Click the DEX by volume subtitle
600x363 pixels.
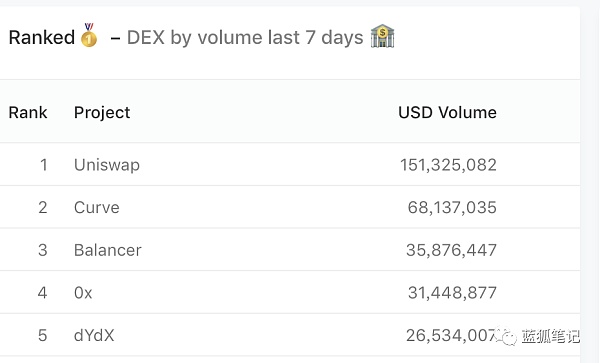[x=245, y=37]
